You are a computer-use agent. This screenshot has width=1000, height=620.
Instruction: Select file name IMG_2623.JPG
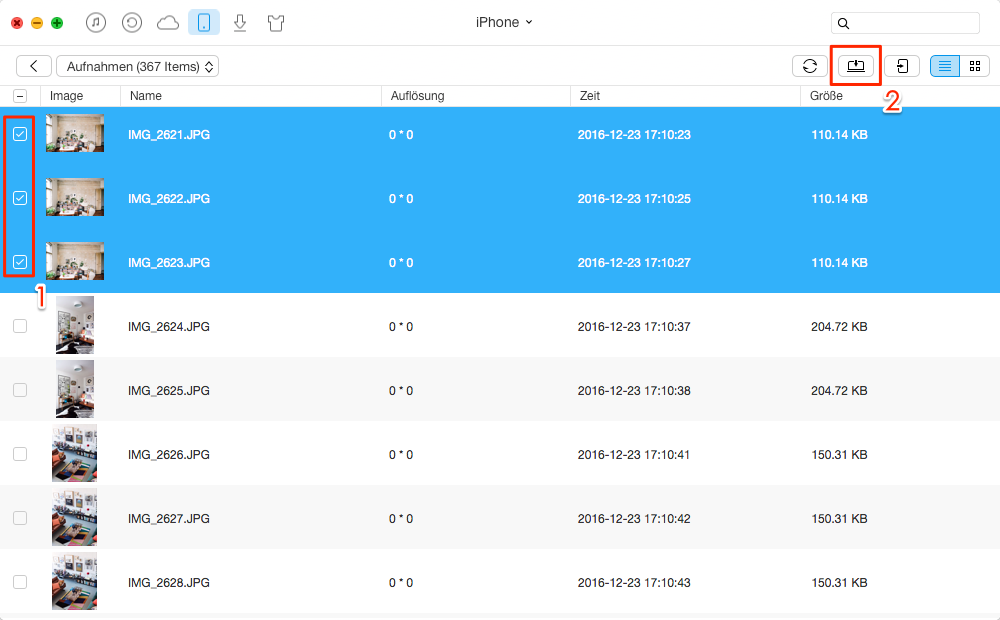pos(169,262)
